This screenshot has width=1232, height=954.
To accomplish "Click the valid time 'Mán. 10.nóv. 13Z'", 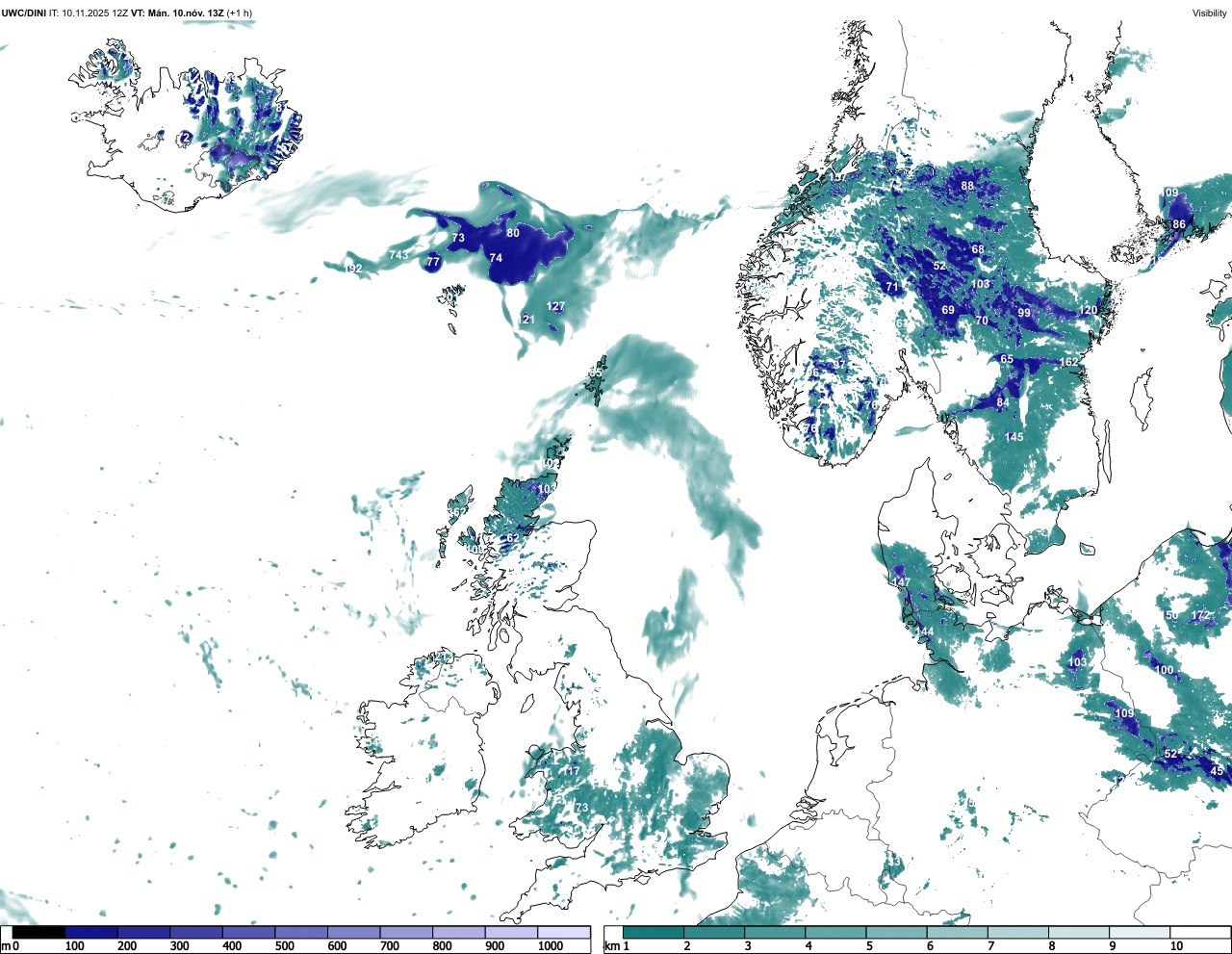I will click(x=185, y=13).
